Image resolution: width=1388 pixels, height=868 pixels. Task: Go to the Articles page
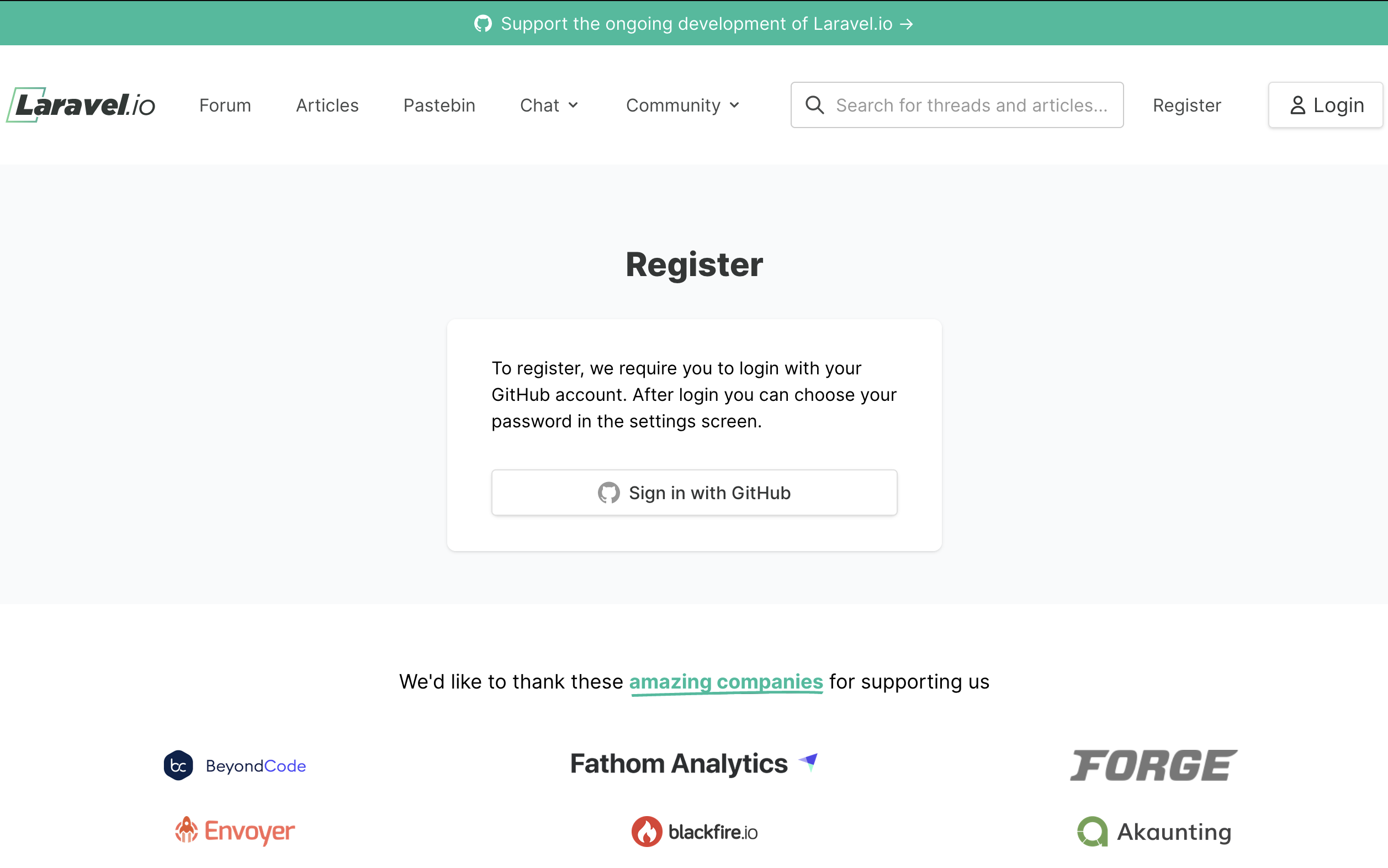[327, 105]
